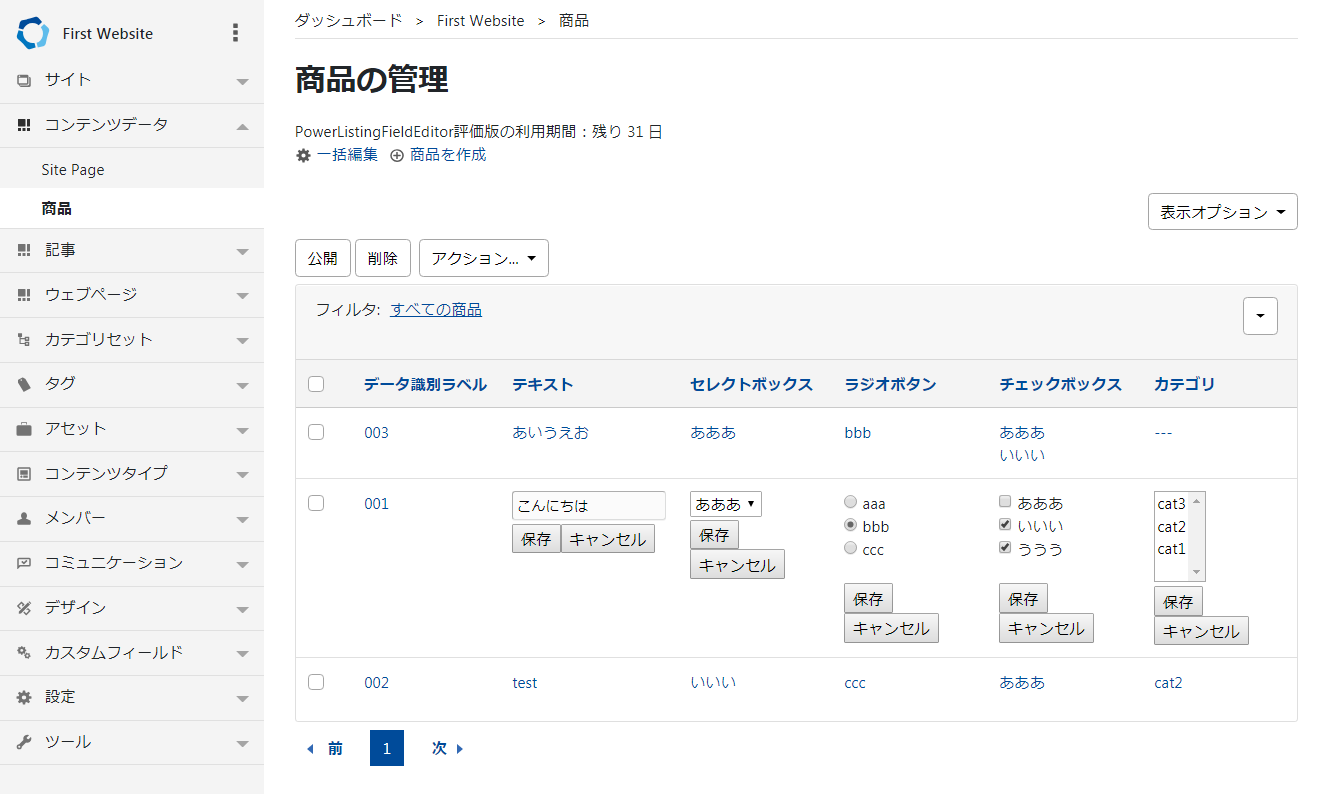Screen dimensions: 1329x794
Task: Click the ツール wrench icon
Action: (x=24, y=742)
